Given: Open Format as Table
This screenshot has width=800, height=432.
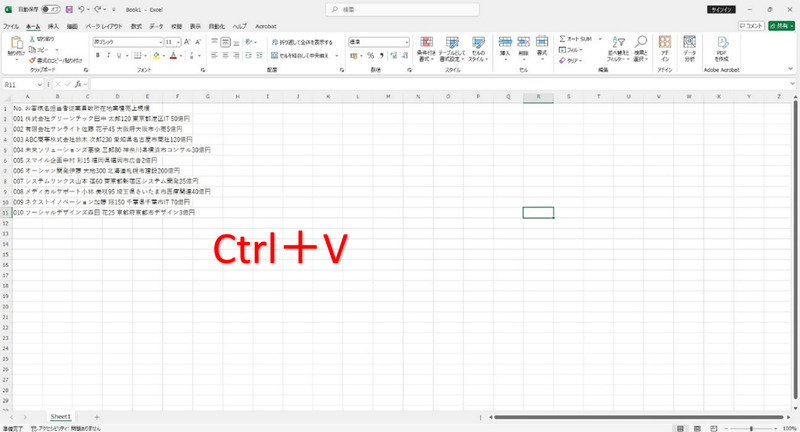Looking at the screenshot, I should 452,49.
